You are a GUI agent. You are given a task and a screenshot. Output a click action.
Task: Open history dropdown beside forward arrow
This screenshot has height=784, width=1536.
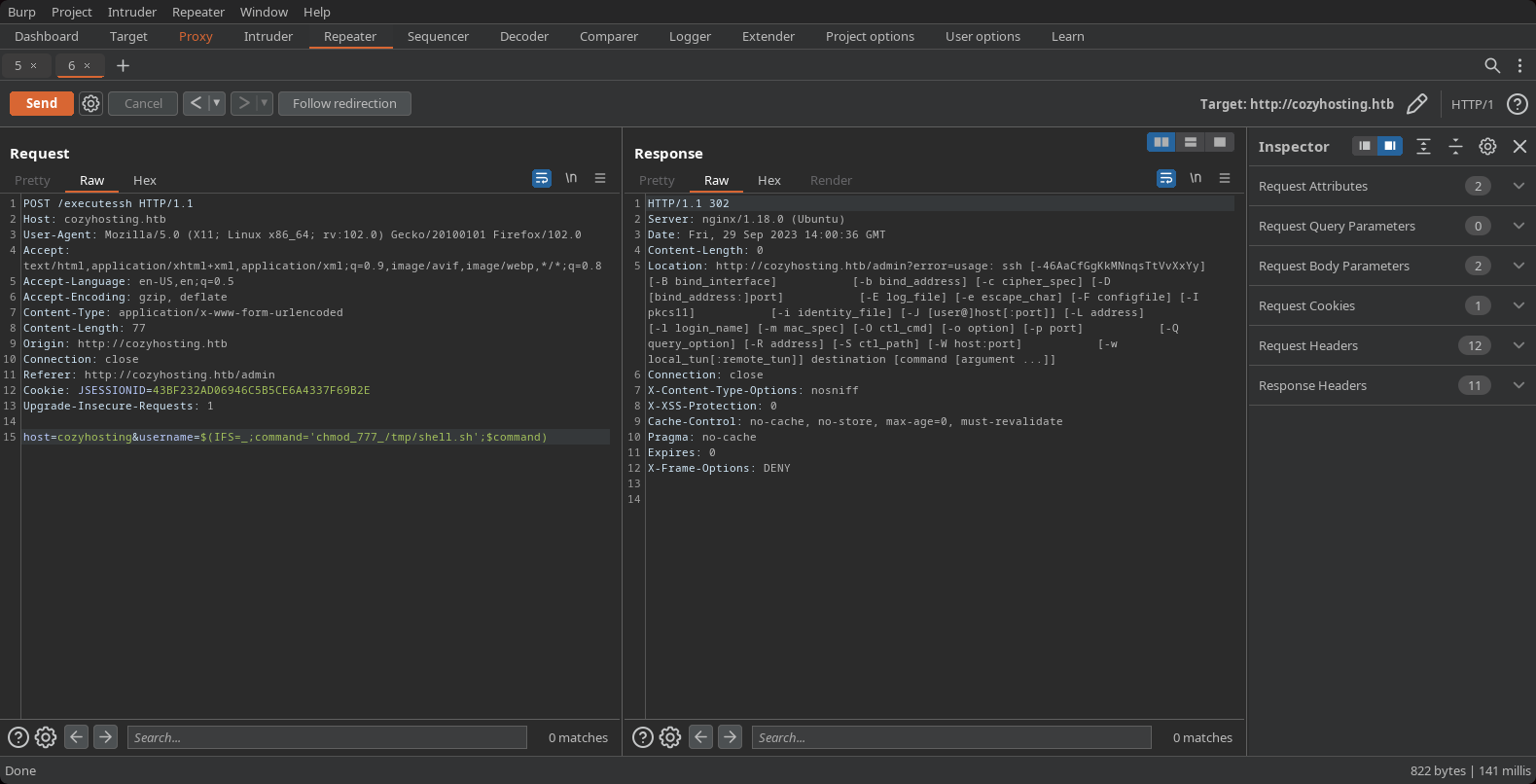tap(264, 103)
